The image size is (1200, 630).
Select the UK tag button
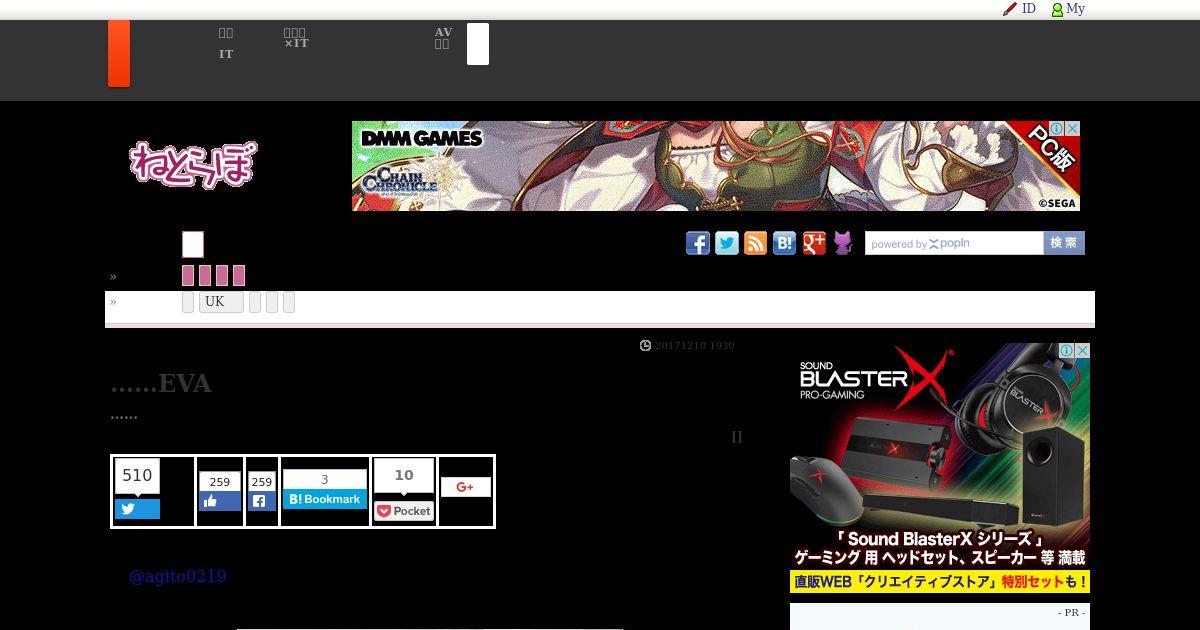pos(221,302)
